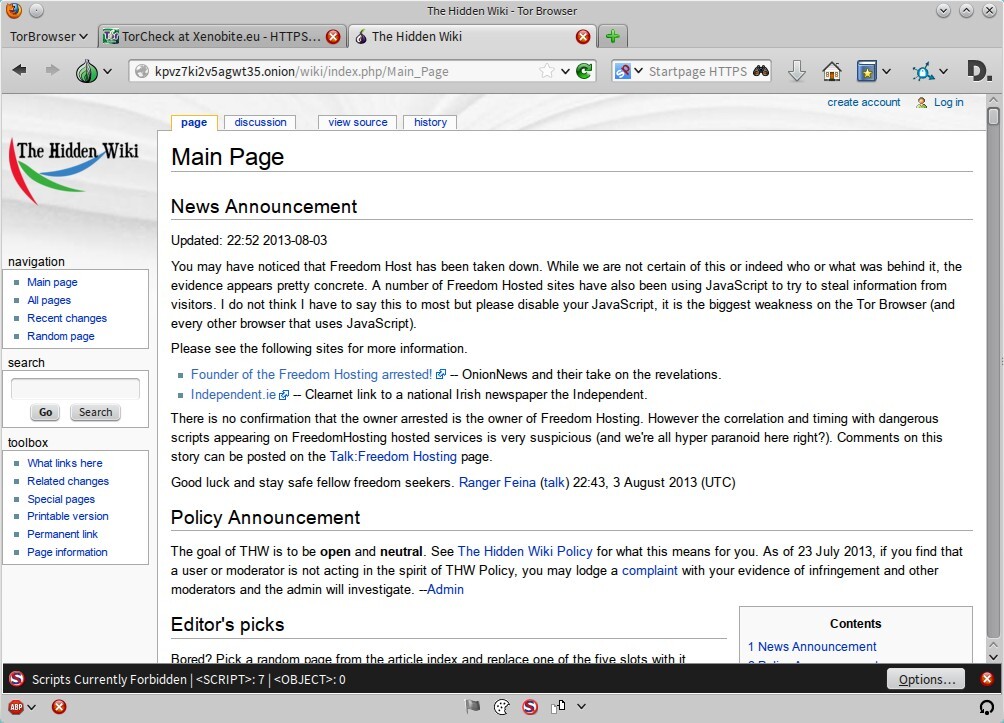
Task: Open the TorBrowser menu dropdown
Action: [x=48, y=36]
